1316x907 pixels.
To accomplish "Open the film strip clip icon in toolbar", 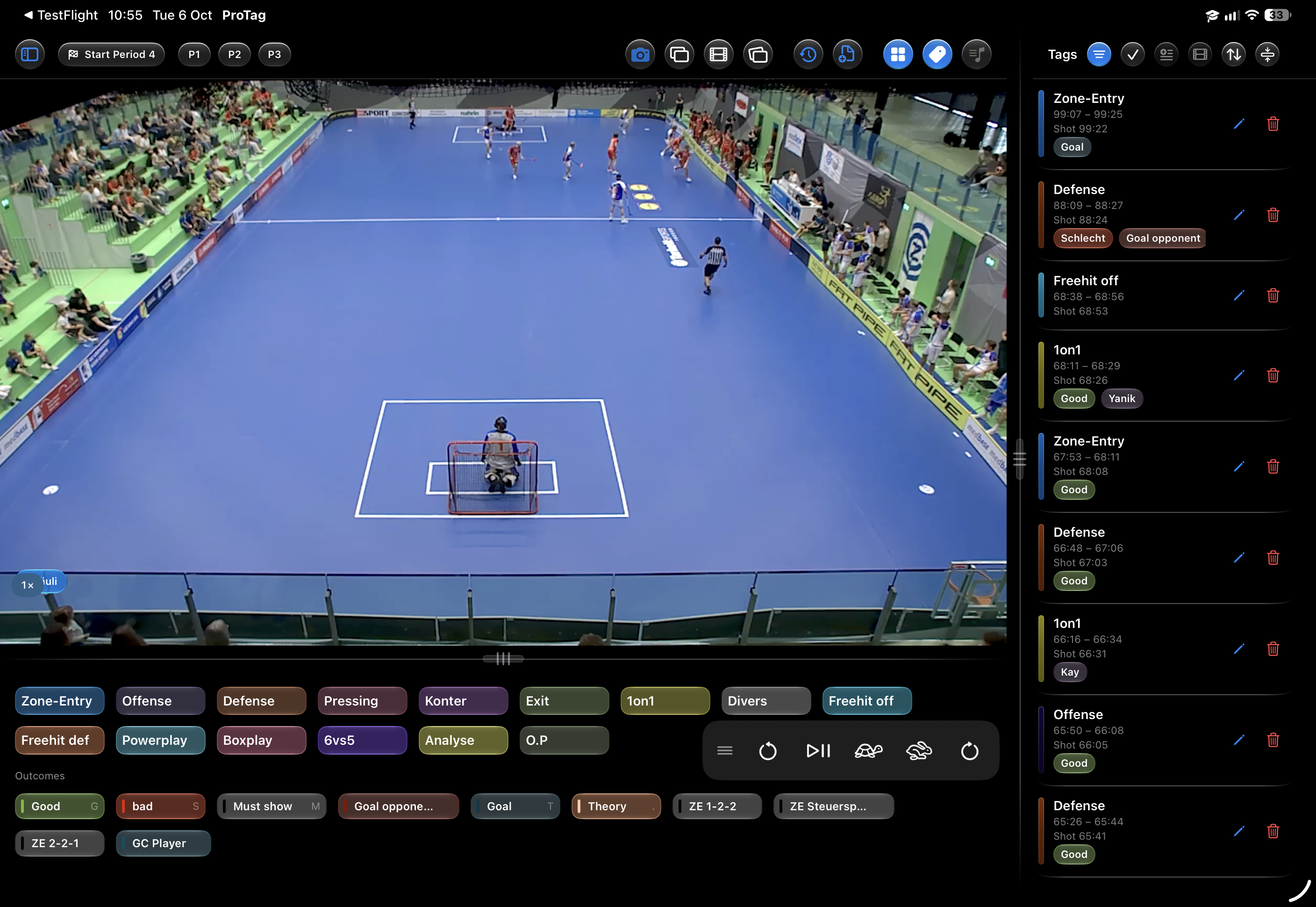I will [718, 55].
